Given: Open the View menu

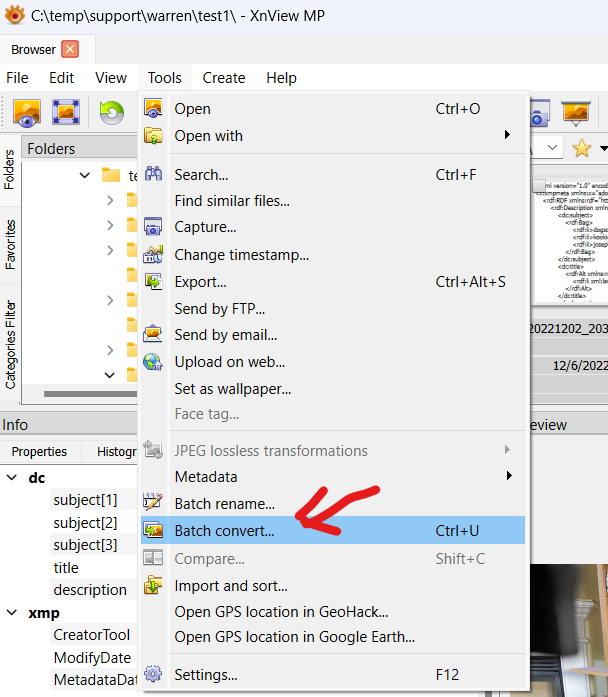Looking at the screenshot, I should click(111, 78).
